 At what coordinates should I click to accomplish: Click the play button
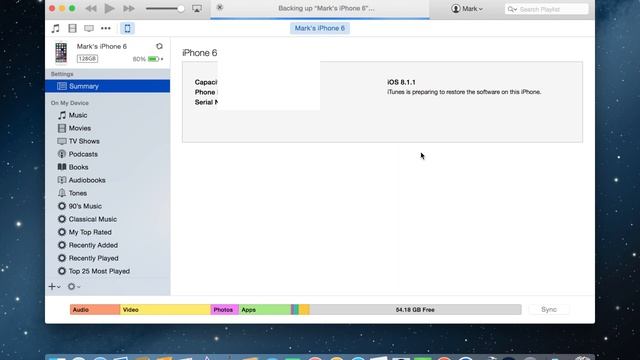click(x=109, y=8)
